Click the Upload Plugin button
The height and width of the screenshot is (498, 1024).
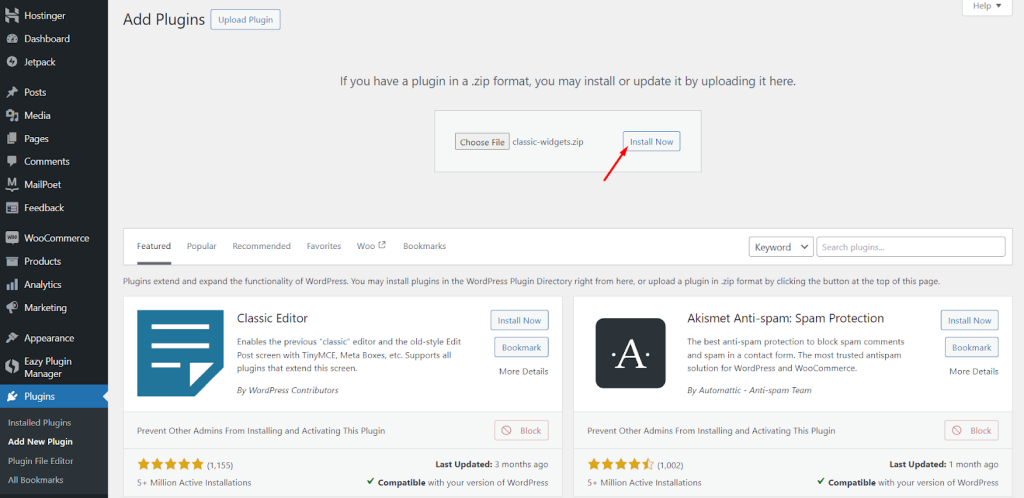246,20
